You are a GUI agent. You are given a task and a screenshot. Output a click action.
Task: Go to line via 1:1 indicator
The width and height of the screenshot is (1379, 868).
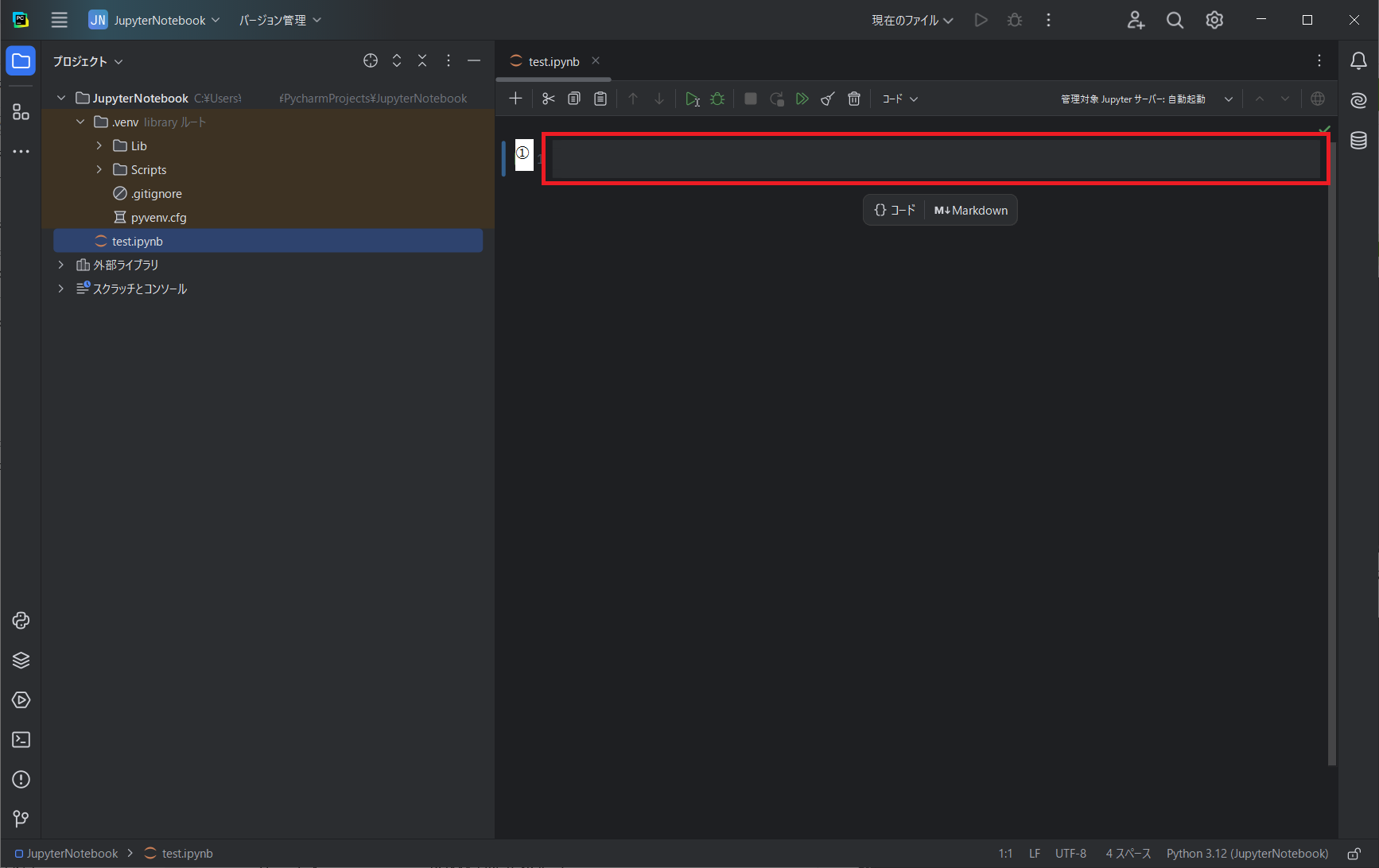click(x=1005, y=854)
